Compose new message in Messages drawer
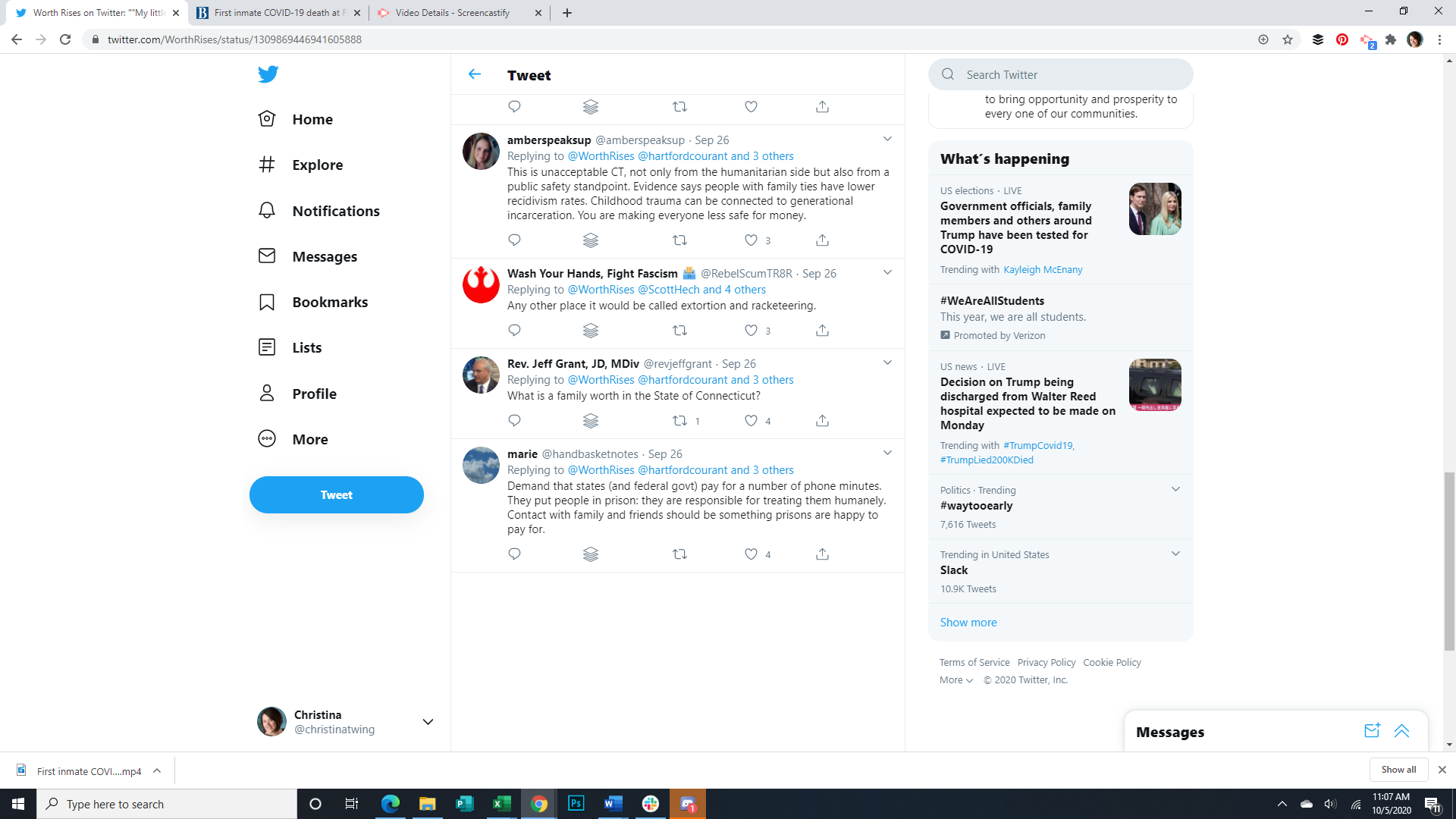 click(x=1372, y=731)
